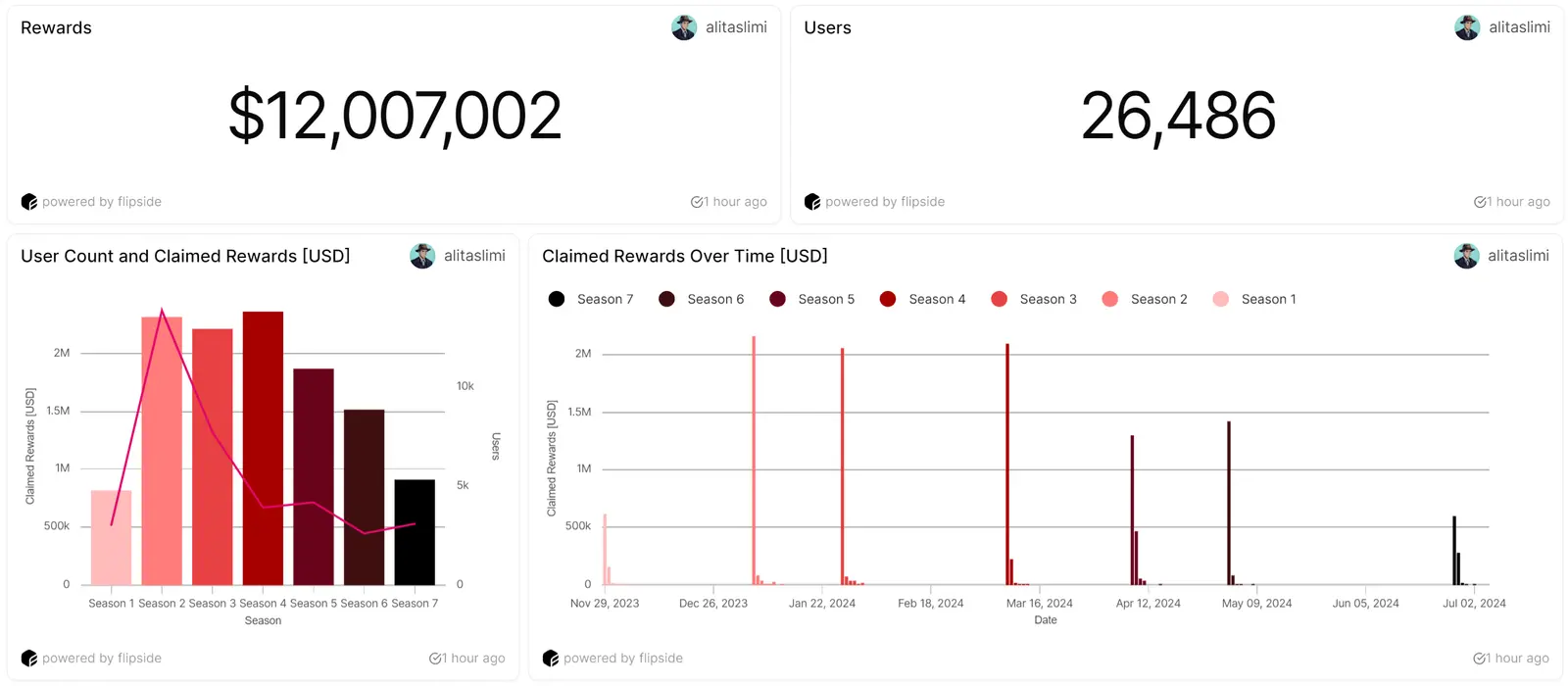Click the $12,007,002 rewards total
The width and height of the screenshot is (1568, 686).
tap(395, 116)
